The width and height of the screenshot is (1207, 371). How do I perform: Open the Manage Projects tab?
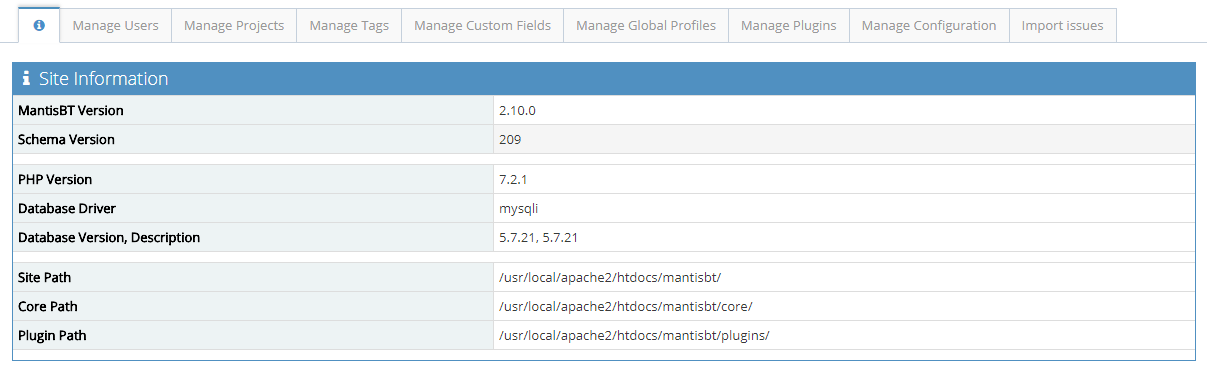pos(234,25)
